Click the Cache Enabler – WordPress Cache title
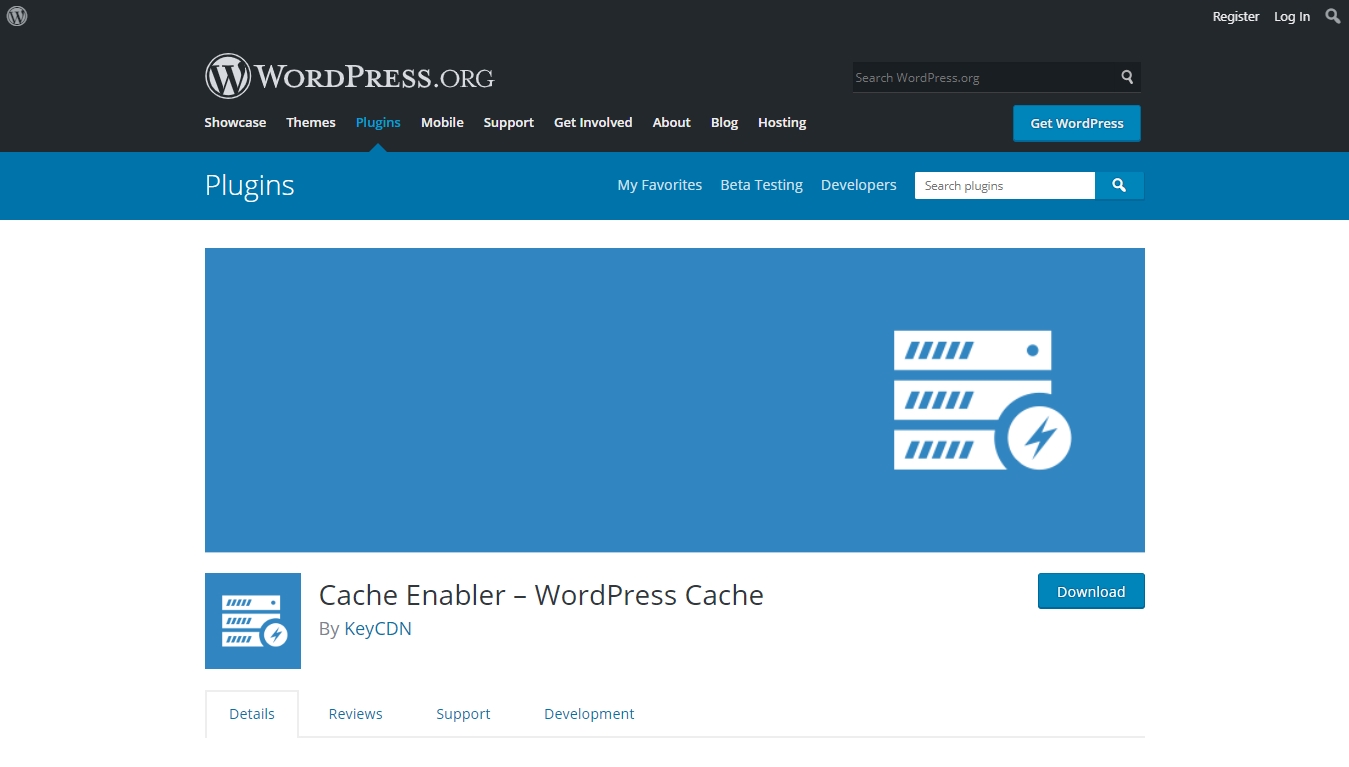 541,595
